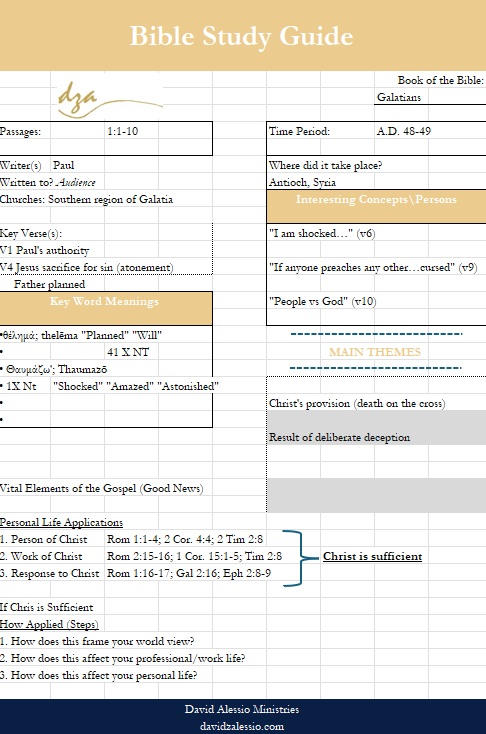
Task: Click the blue curly bracket shape
Action: coord(300,558)
